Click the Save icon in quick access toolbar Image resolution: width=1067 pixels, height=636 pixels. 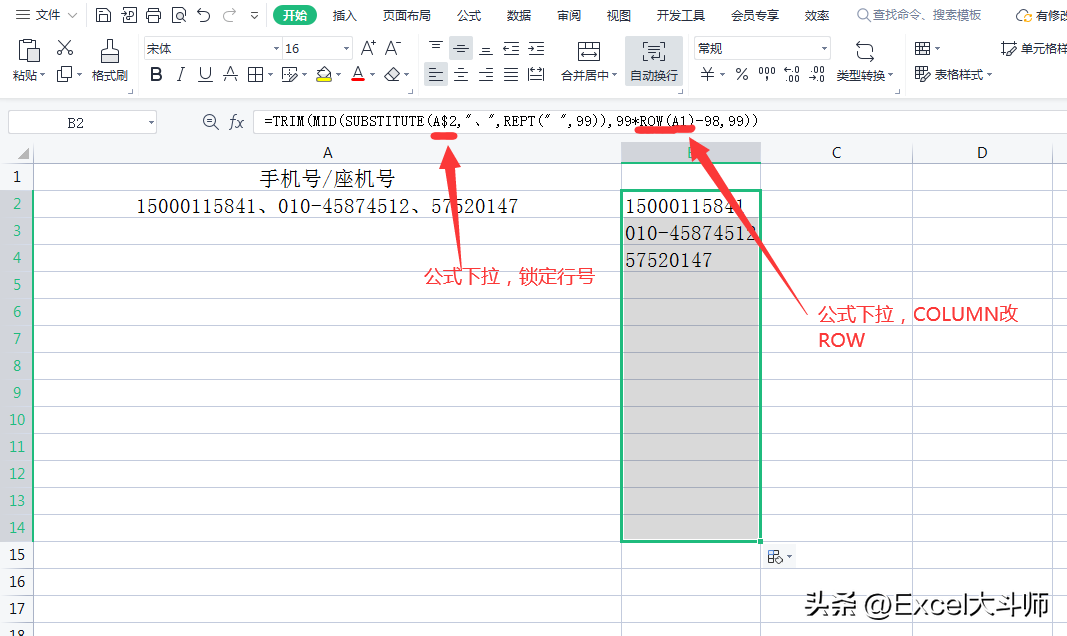[x=103, y=15]
